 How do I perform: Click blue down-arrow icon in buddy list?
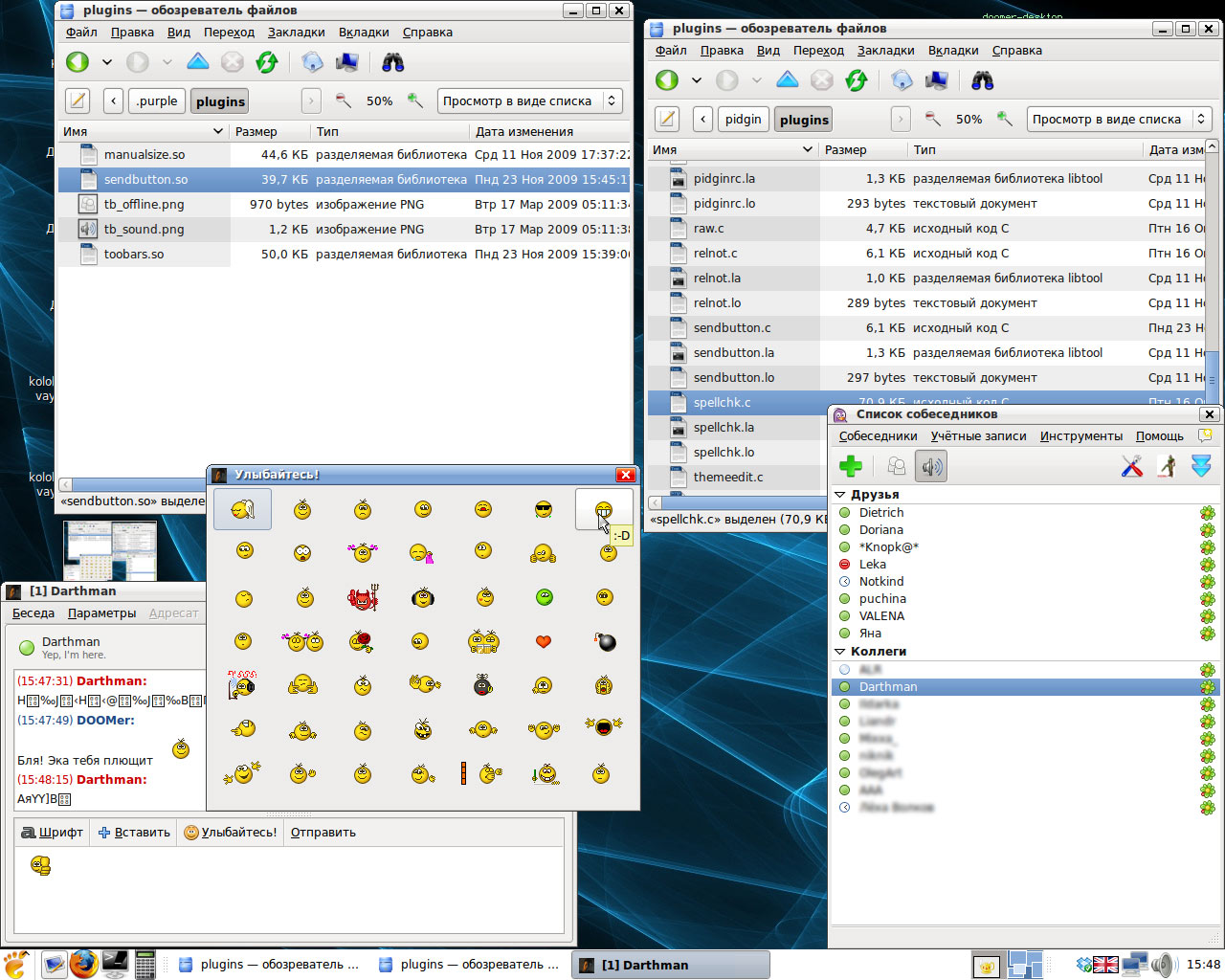[1201, 466]
